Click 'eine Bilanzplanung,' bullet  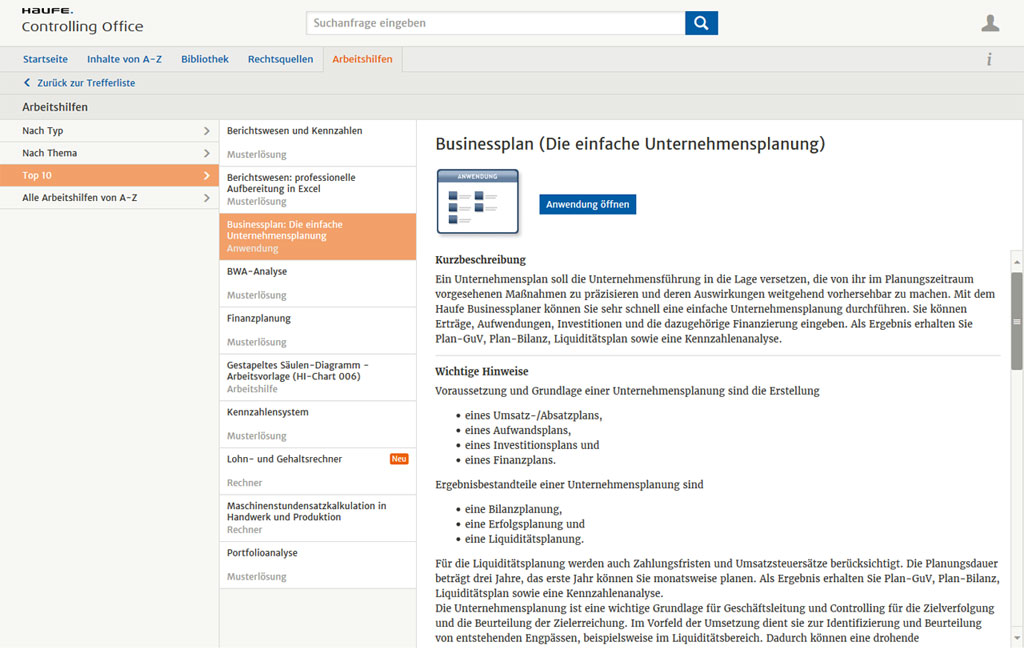pyautogui.click(x=513, y=509)
